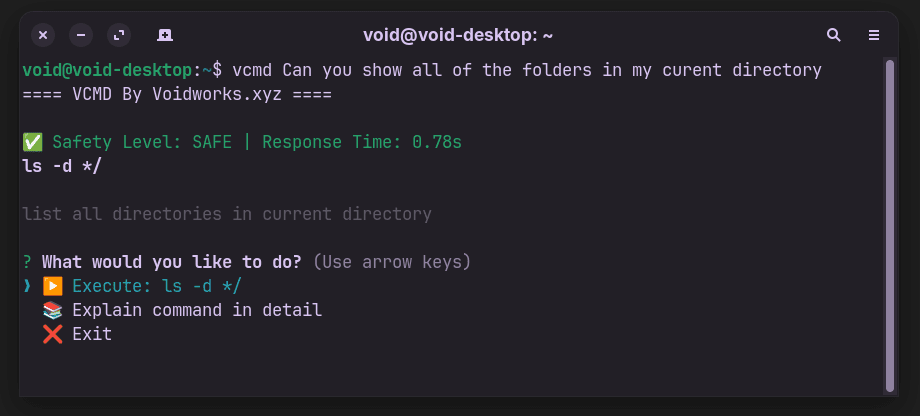The width and height of the screenshot is (920, 416).
Task: Click the window title void@void-desktop: ~
Action: pos(458,35)
